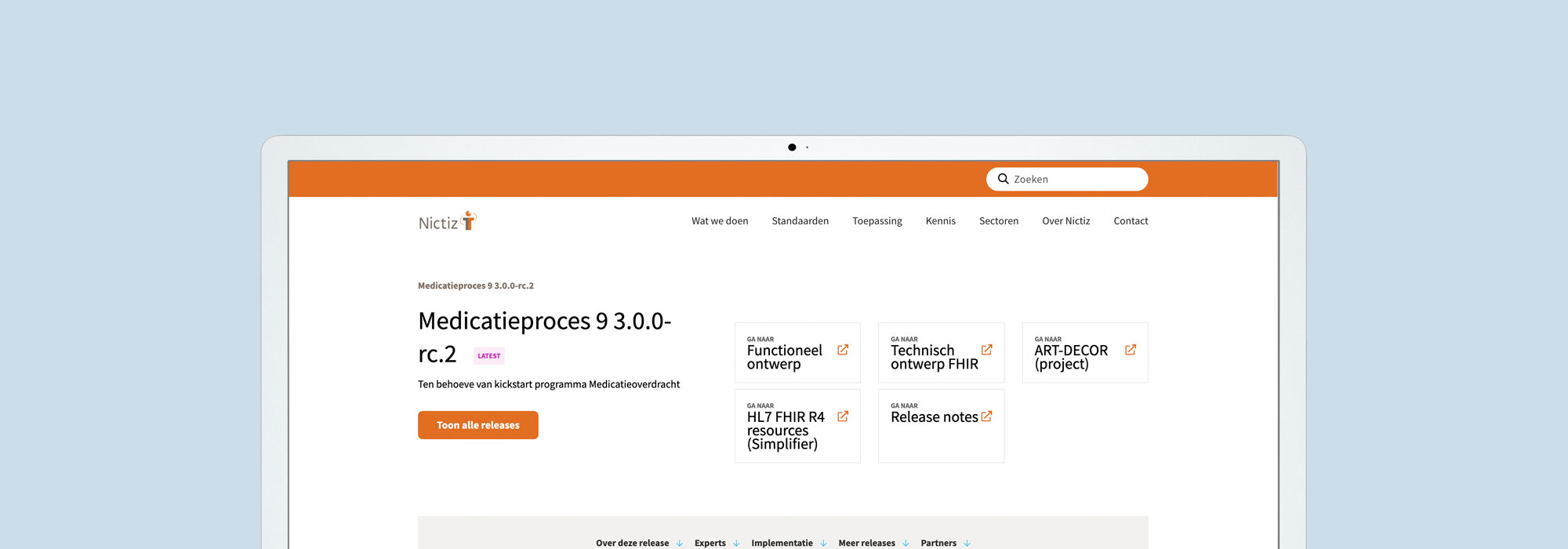The width and height of the screenshot is (1568, 549).
Task: Open the Kennis menu
Action: 941,221
